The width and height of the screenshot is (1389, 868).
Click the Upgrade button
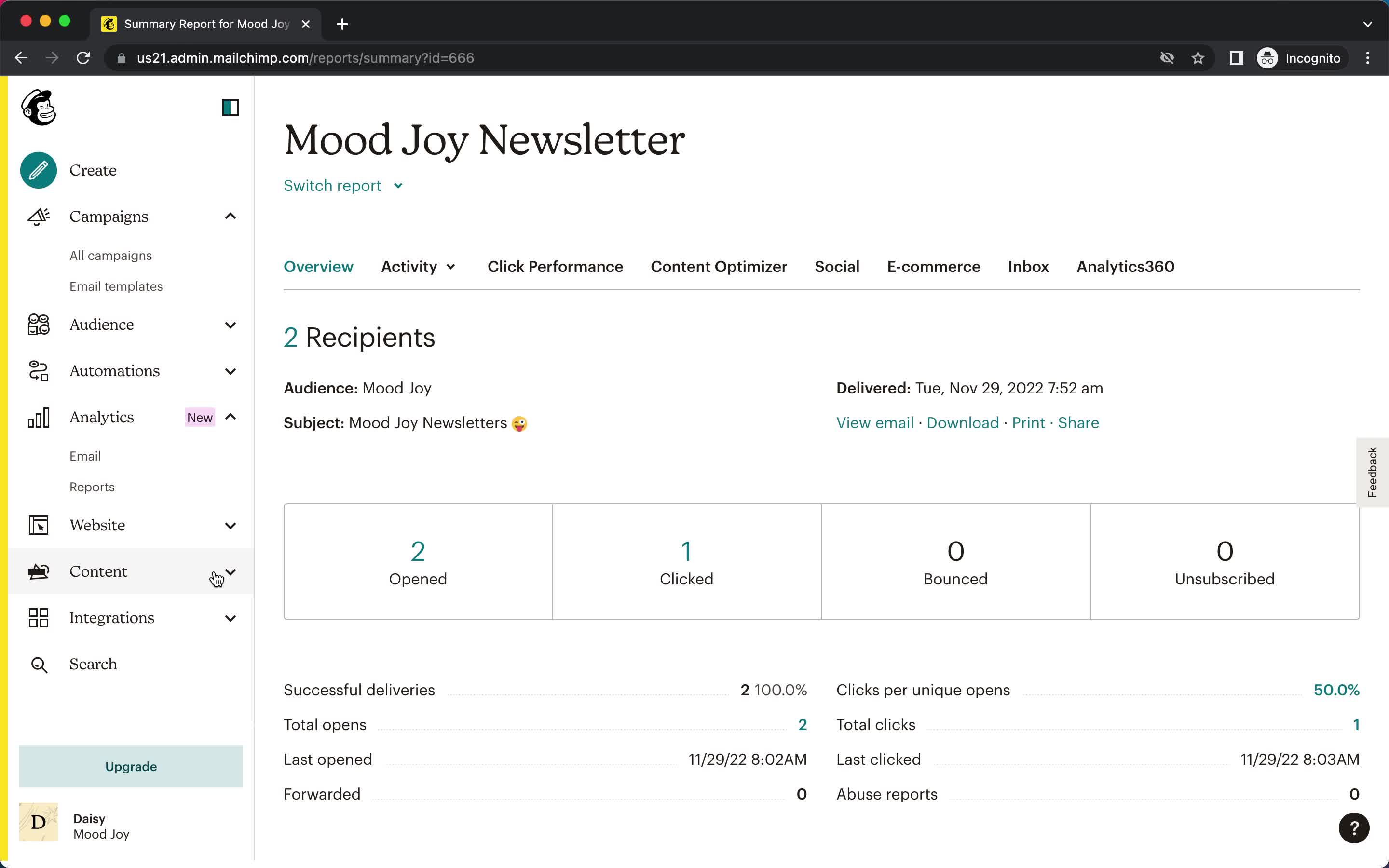tap(131, 766)
